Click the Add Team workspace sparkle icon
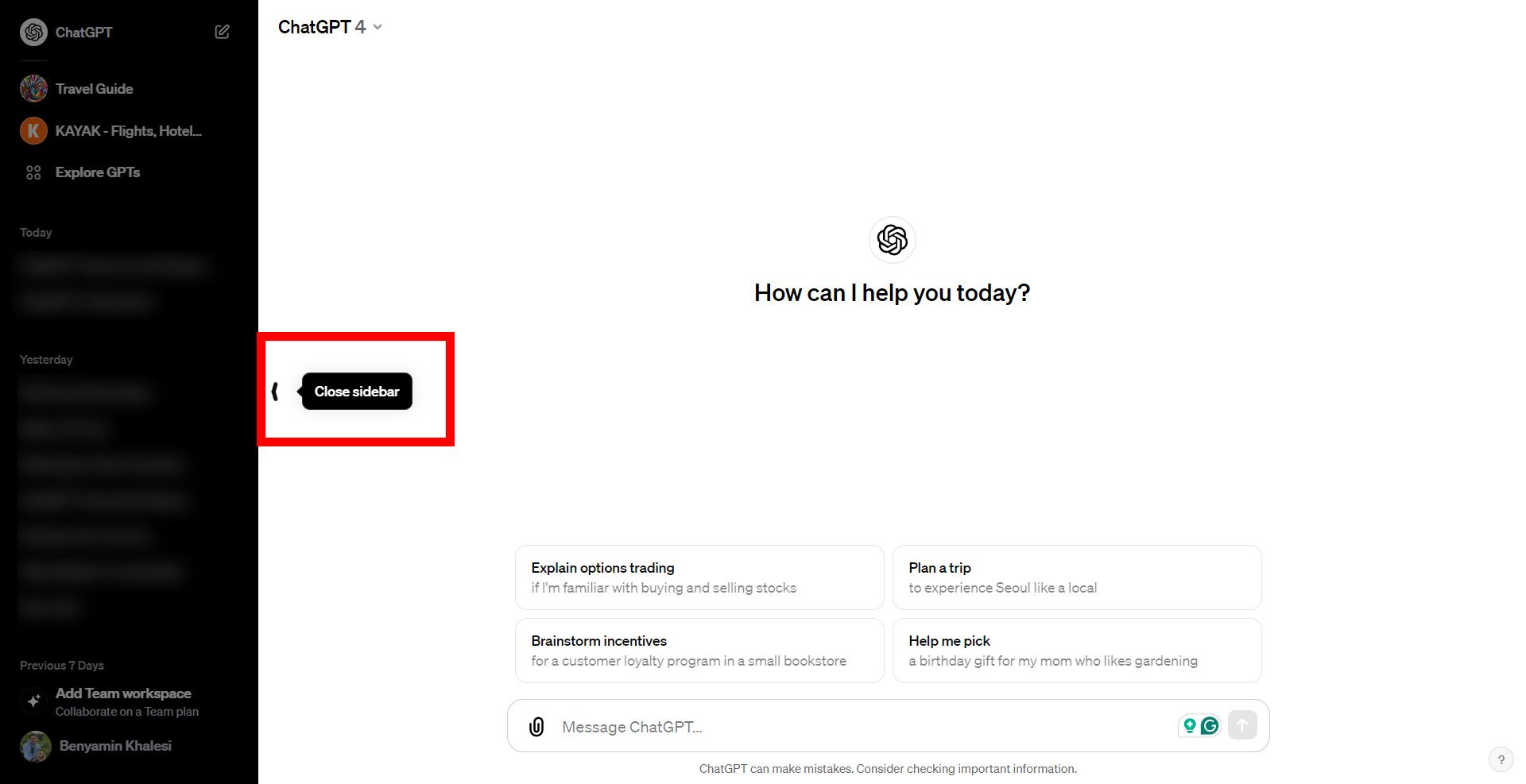This screenshot has width=1526, height=784. pos(33,701)
